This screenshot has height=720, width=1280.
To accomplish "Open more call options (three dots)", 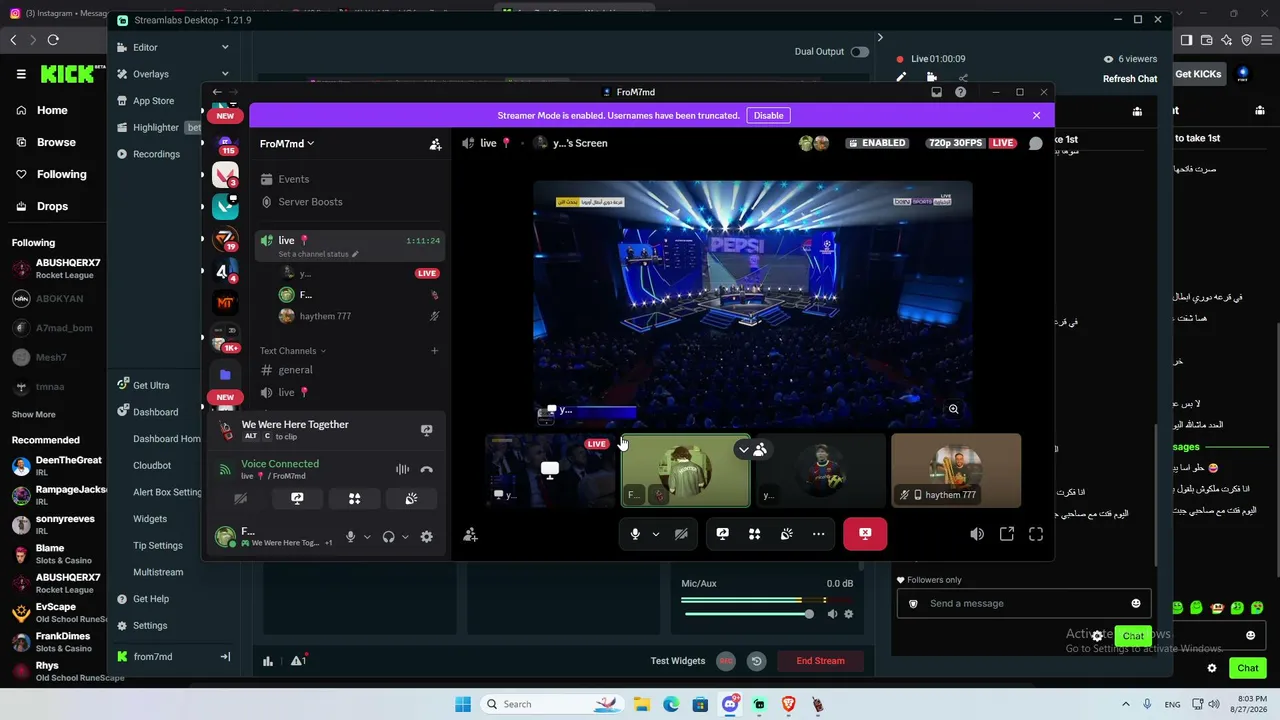I will (818, 534).
